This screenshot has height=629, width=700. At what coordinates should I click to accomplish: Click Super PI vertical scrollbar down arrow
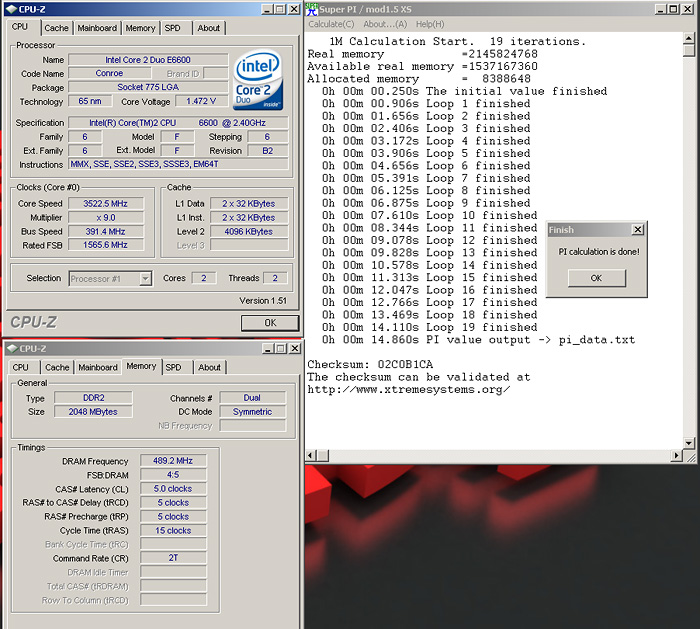(689, 443)
